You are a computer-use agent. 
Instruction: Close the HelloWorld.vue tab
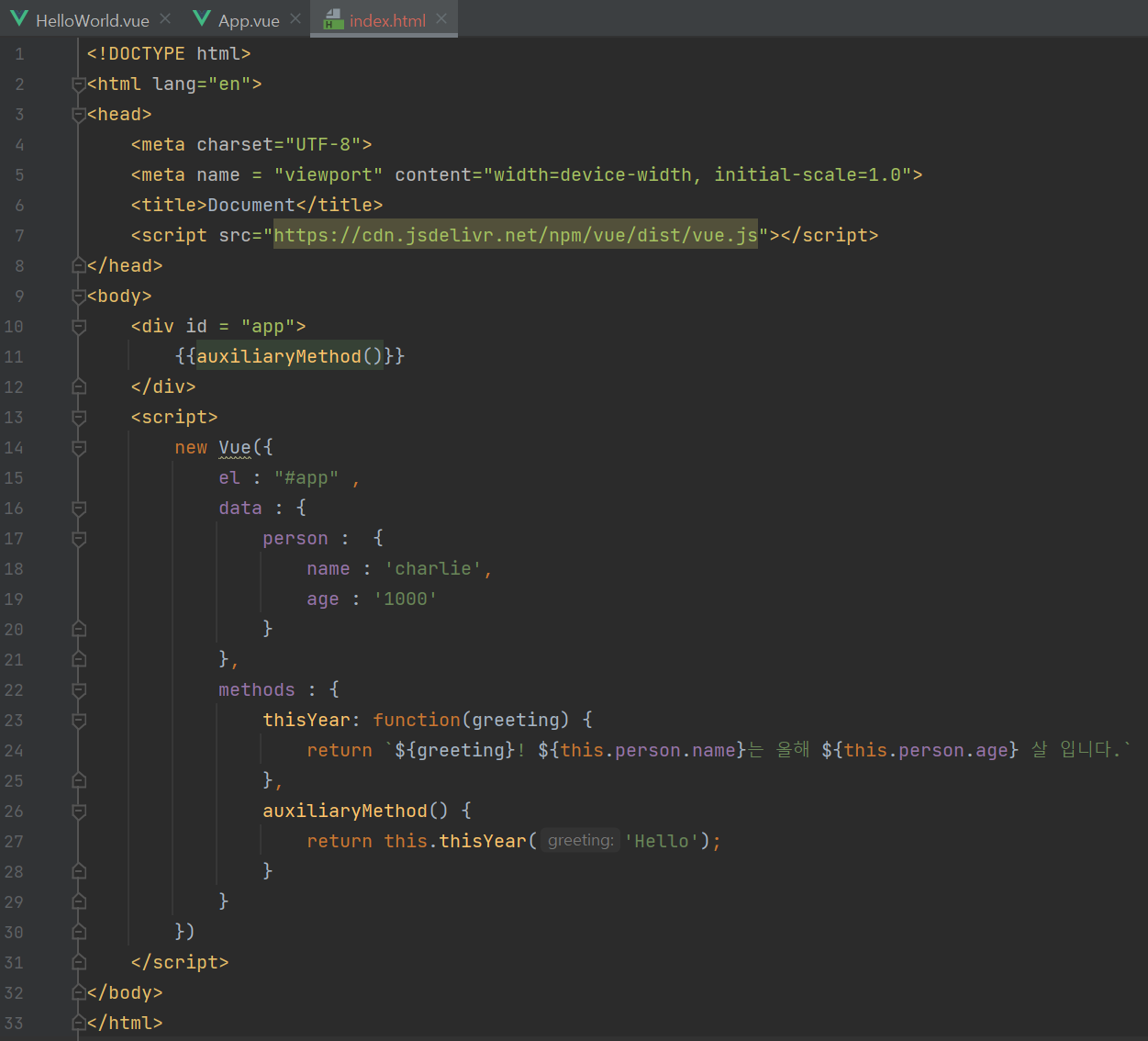[x=165, y=18]
